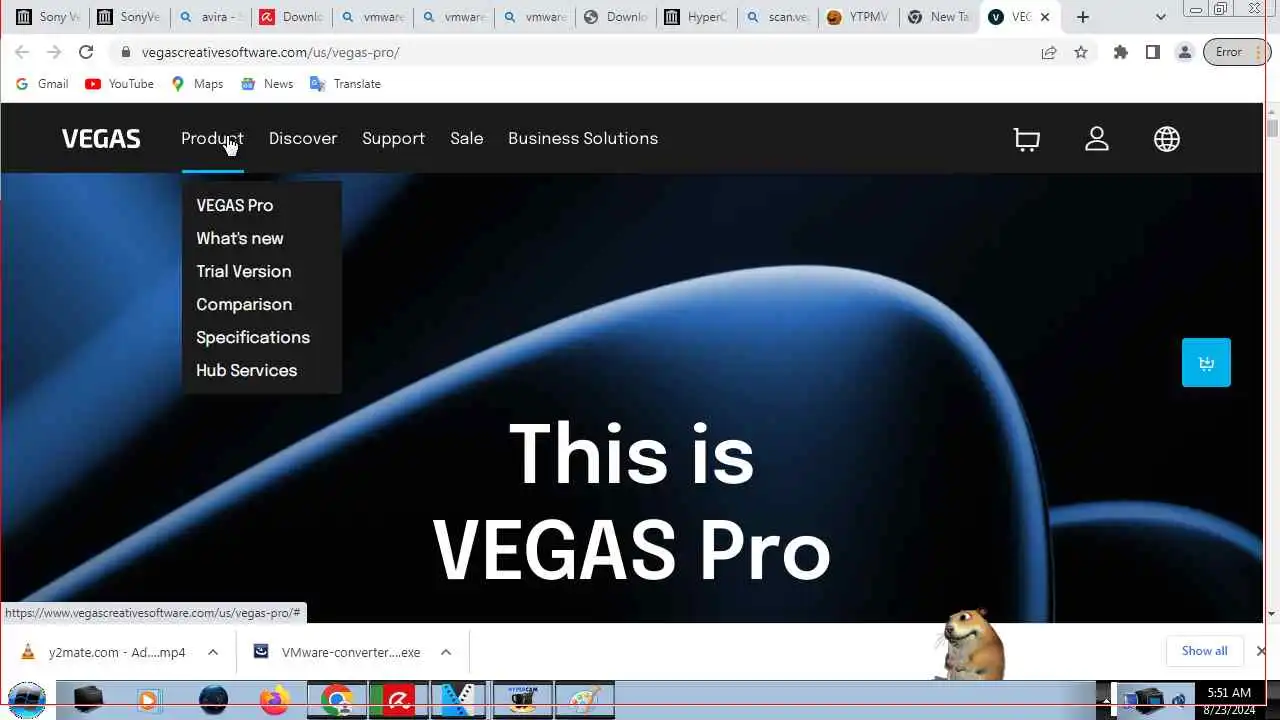Screen dimensions: 1280x720
Task: Open the Product menu
Action: click(212, 138)
